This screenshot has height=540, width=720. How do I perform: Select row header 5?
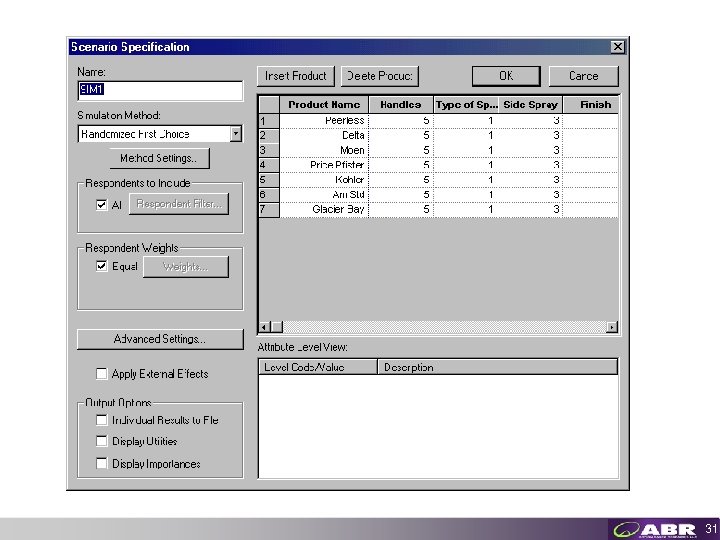[269, 180]
